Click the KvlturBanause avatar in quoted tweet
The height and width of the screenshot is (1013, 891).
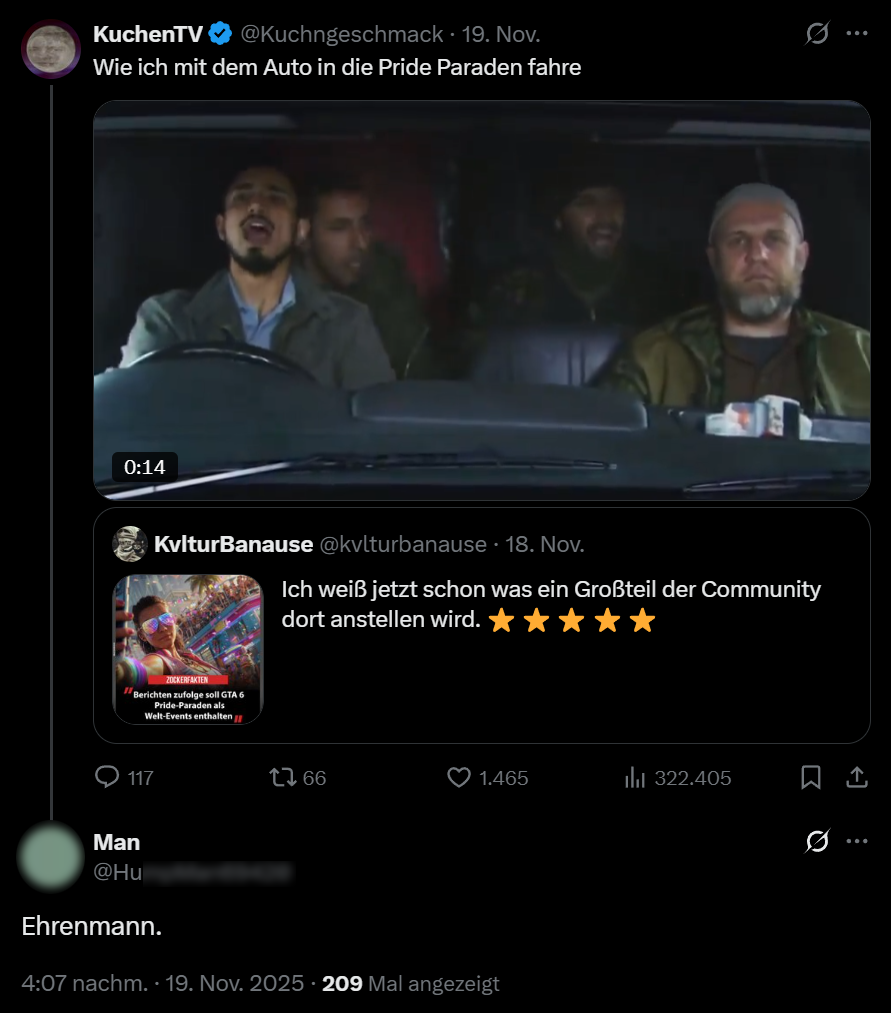pos(130,544)
